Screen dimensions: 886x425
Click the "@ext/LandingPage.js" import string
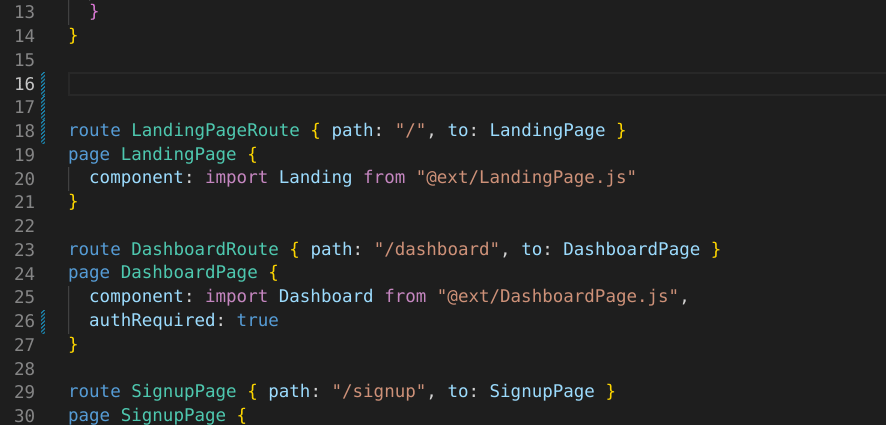(x=526, y=178)
